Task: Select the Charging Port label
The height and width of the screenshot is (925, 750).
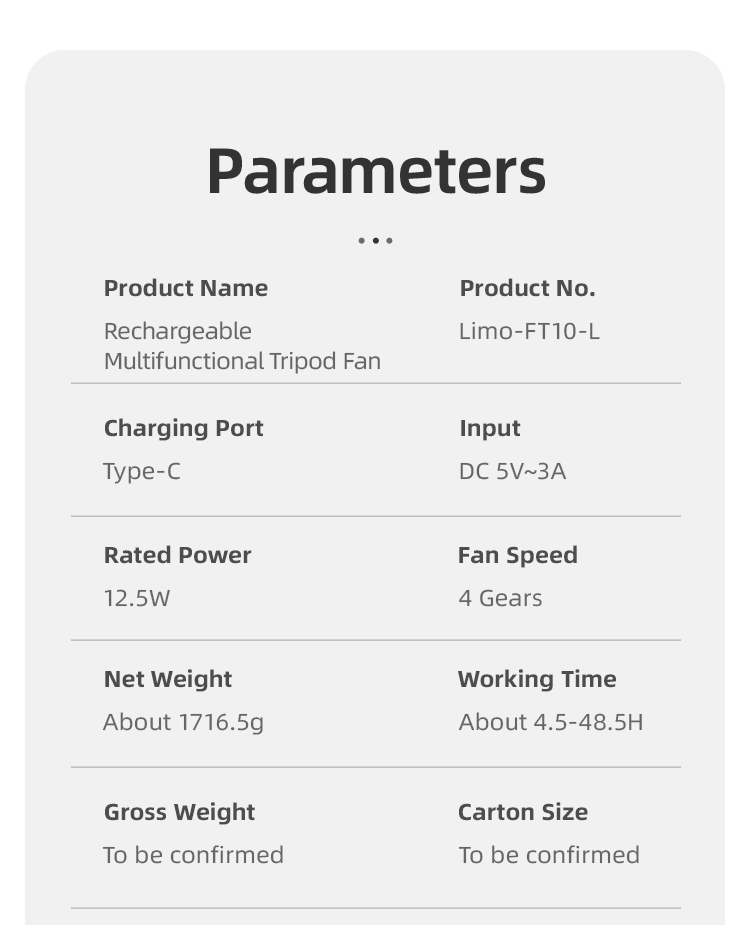Action: 184,429
